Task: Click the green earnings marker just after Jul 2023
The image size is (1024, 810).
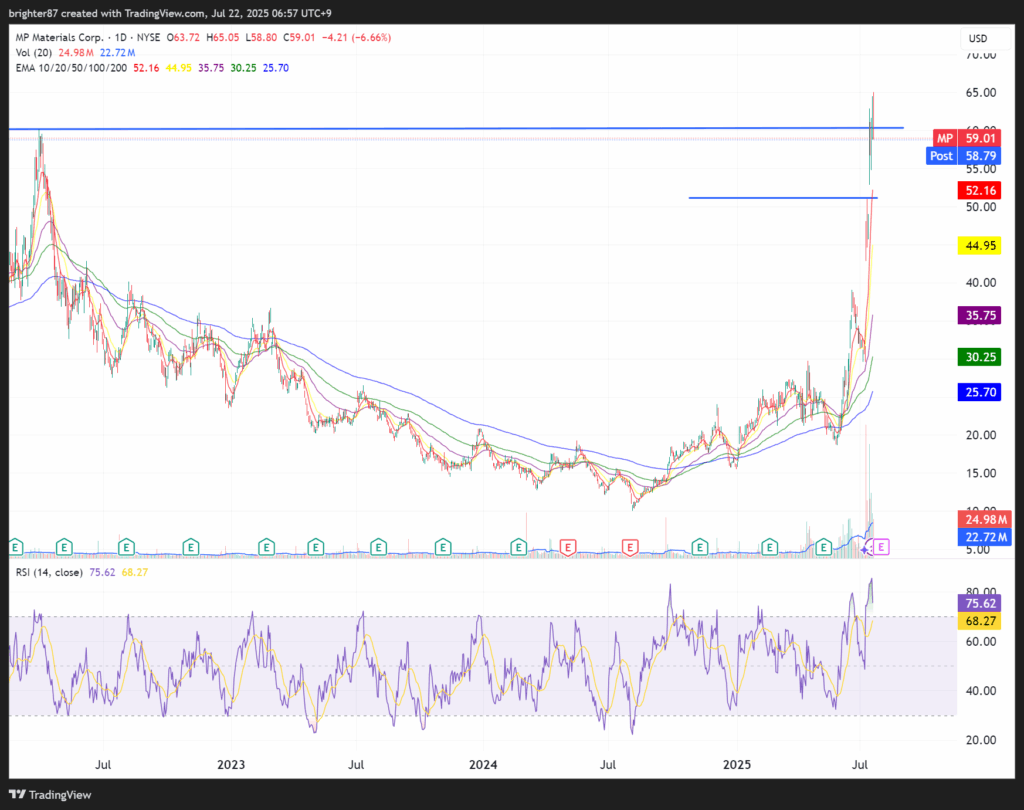Action: click(378, 547)
